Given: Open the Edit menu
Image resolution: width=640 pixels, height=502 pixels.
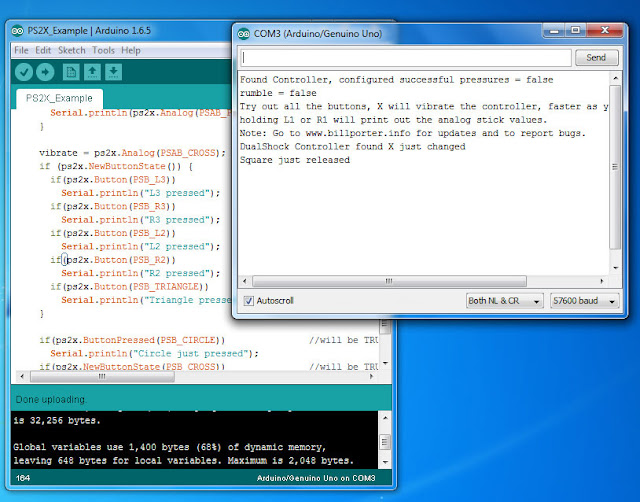Looking at the screenshot, I should (43, 50).
